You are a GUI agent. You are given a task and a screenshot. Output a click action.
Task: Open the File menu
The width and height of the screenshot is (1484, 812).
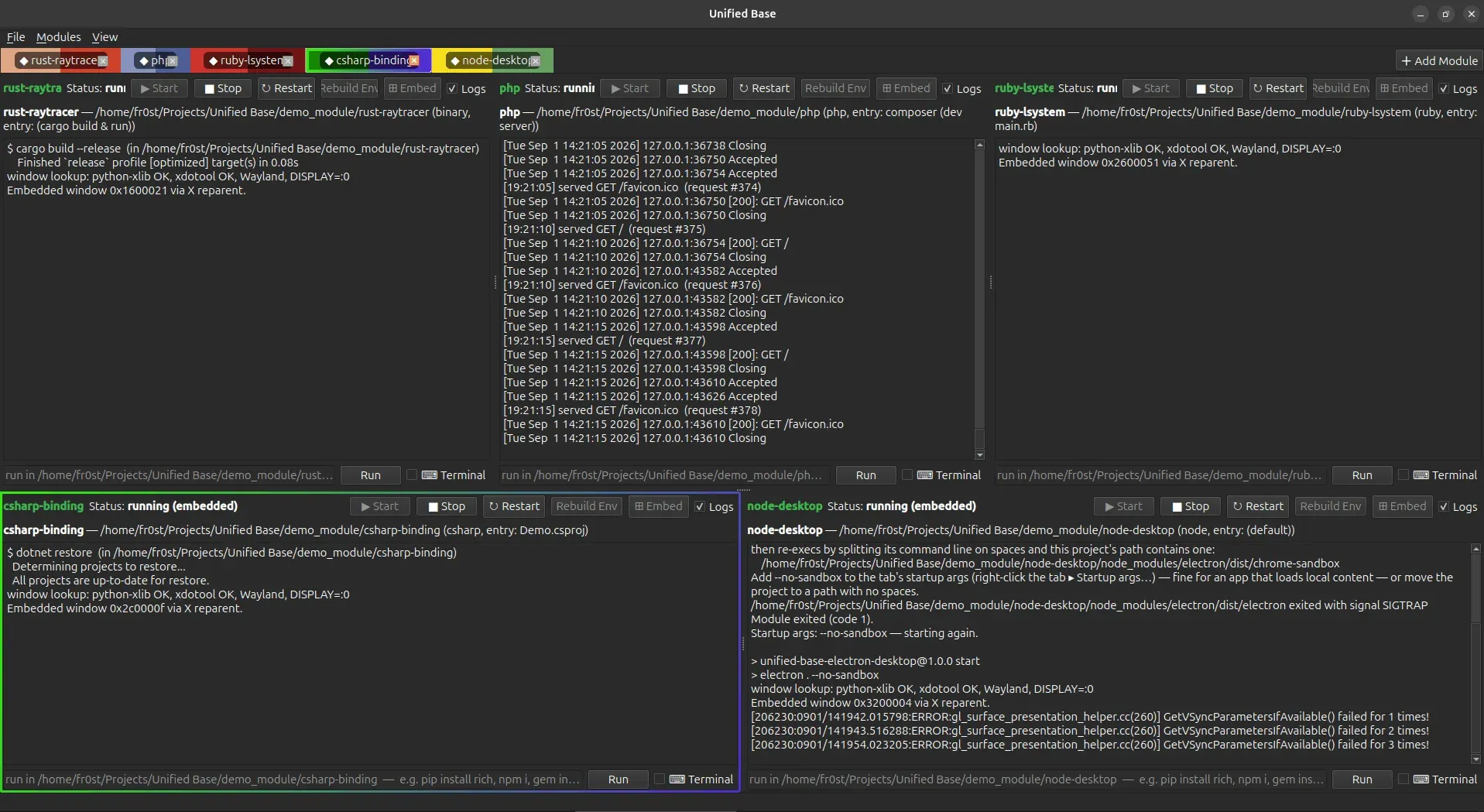tap(15, 37)
